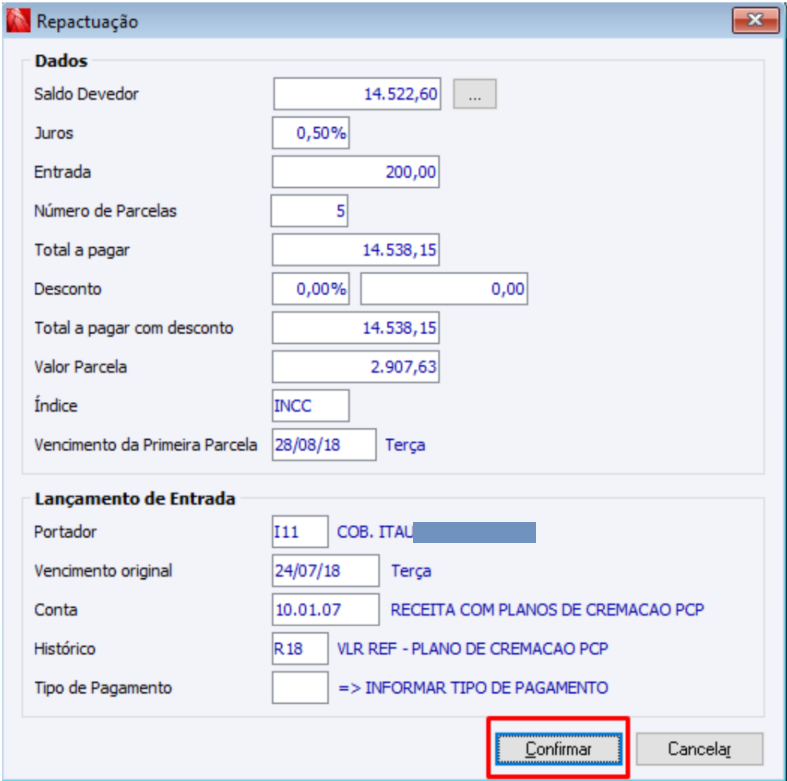Click the Dados group heading
Viewport: 787px width, 781px height.
tap(61, 61)
